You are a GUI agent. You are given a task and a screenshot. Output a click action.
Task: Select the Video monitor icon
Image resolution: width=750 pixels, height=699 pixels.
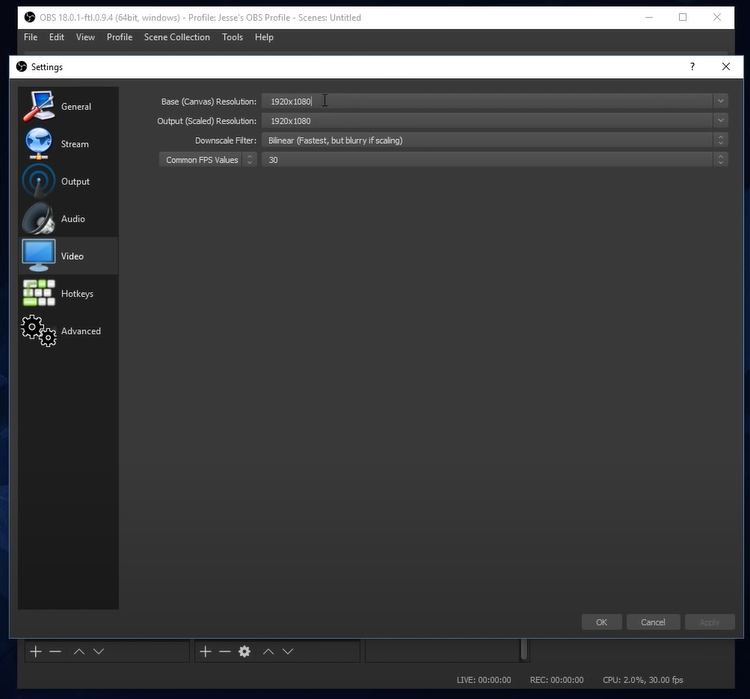click(39, 256)
